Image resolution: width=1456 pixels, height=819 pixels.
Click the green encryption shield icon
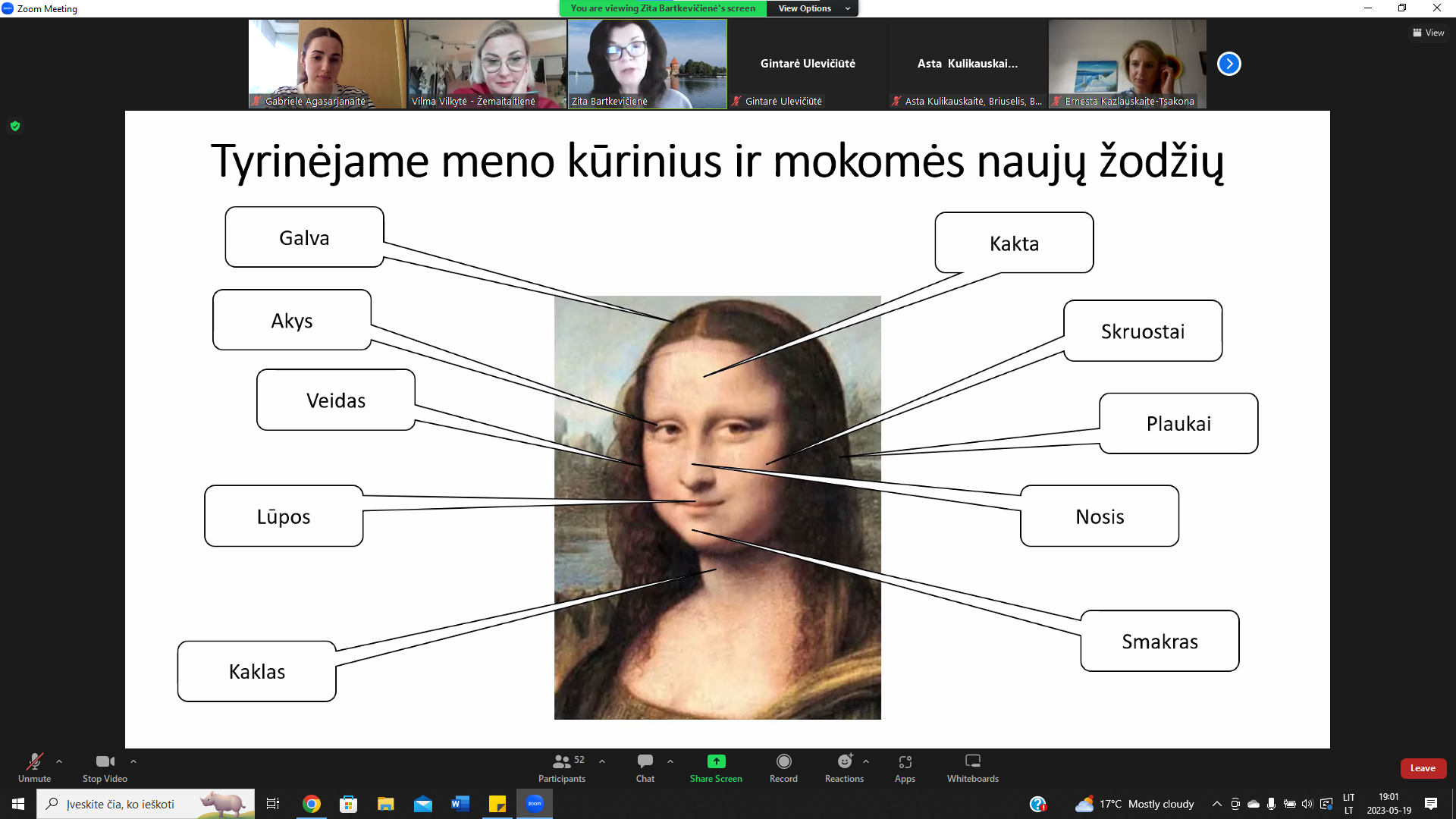[x=15, y=126]
